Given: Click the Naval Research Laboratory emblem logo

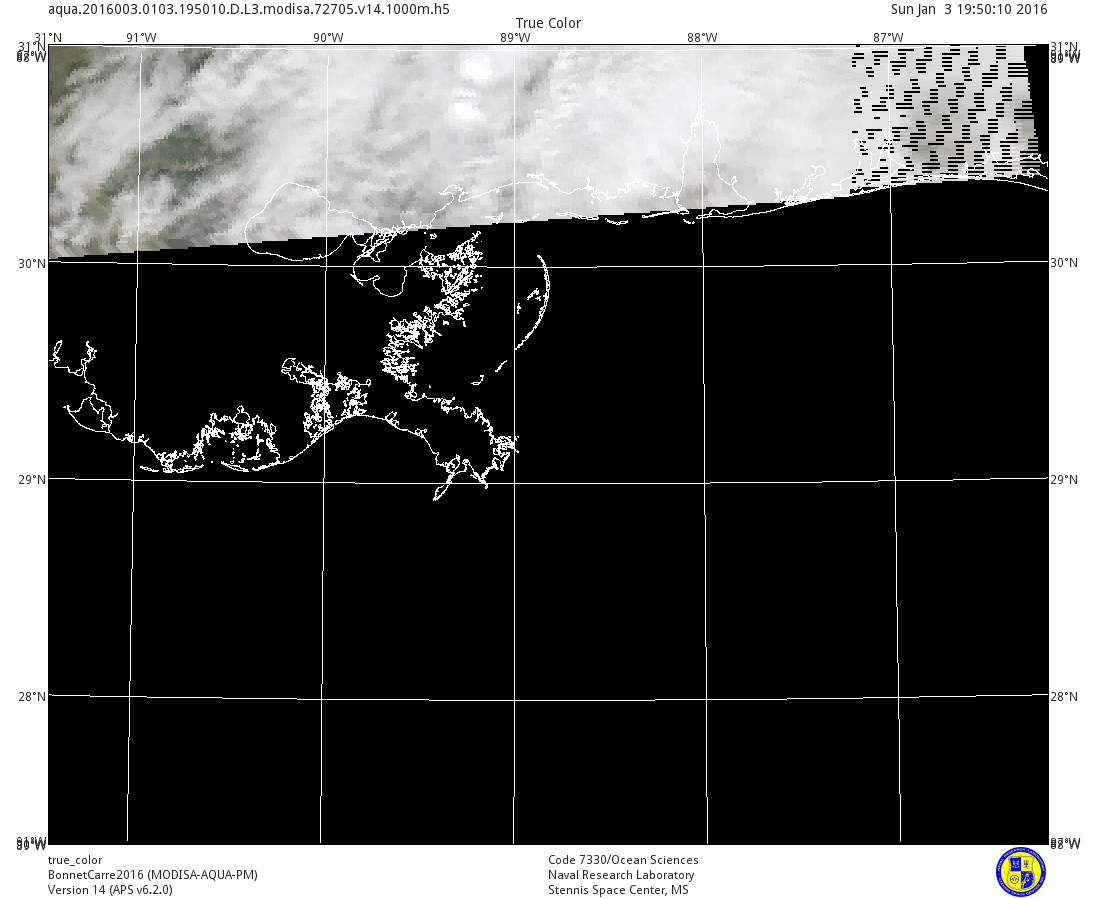Looking at the screenshot, I should tap(1020, 871).
